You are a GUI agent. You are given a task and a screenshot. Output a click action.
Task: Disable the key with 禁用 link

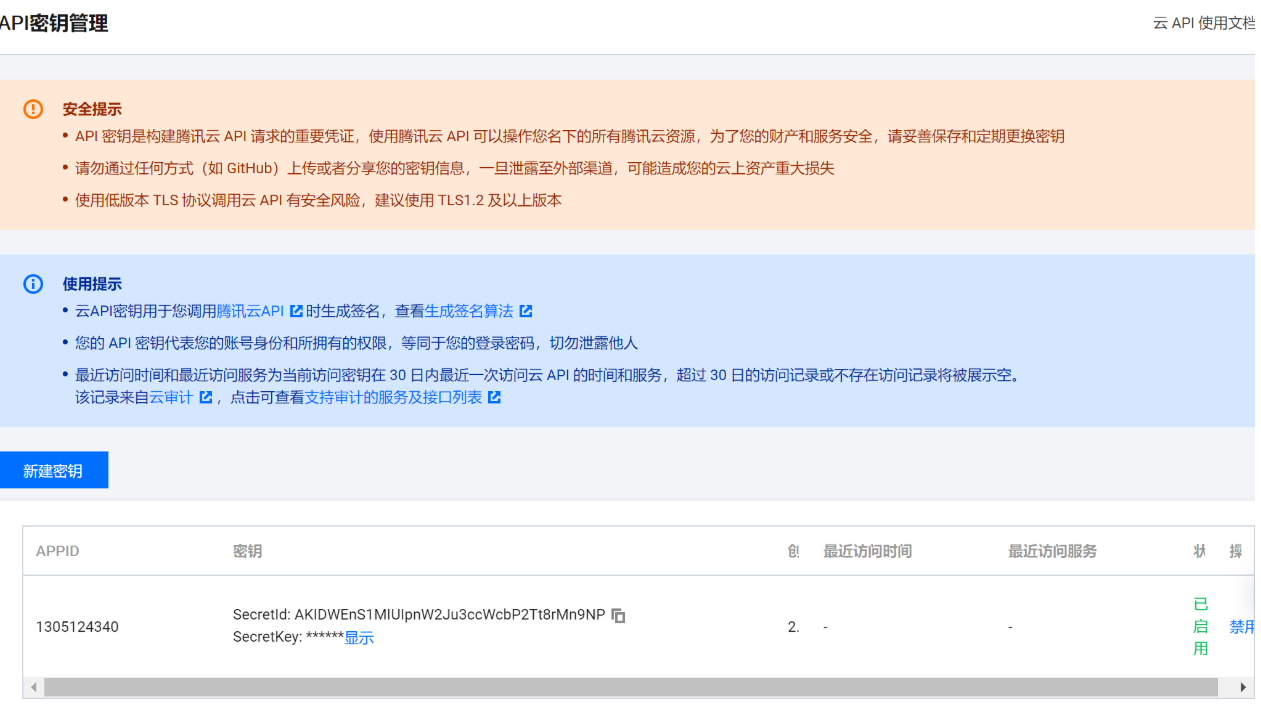tap(1242, 627)
